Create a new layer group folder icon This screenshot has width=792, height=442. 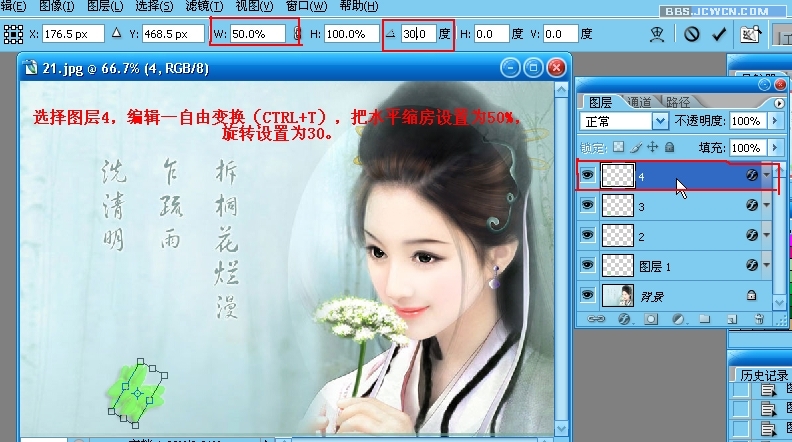pos(705,319)
